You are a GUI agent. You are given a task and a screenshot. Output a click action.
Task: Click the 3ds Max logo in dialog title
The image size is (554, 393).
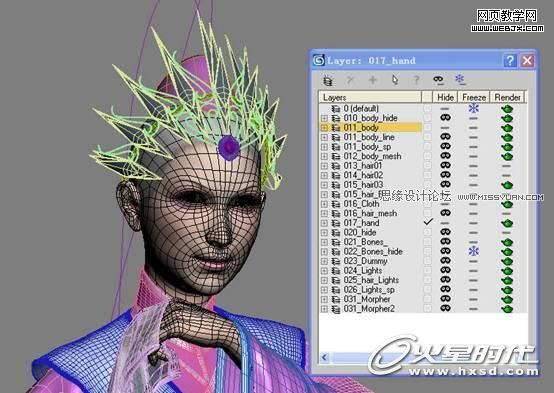319,60
